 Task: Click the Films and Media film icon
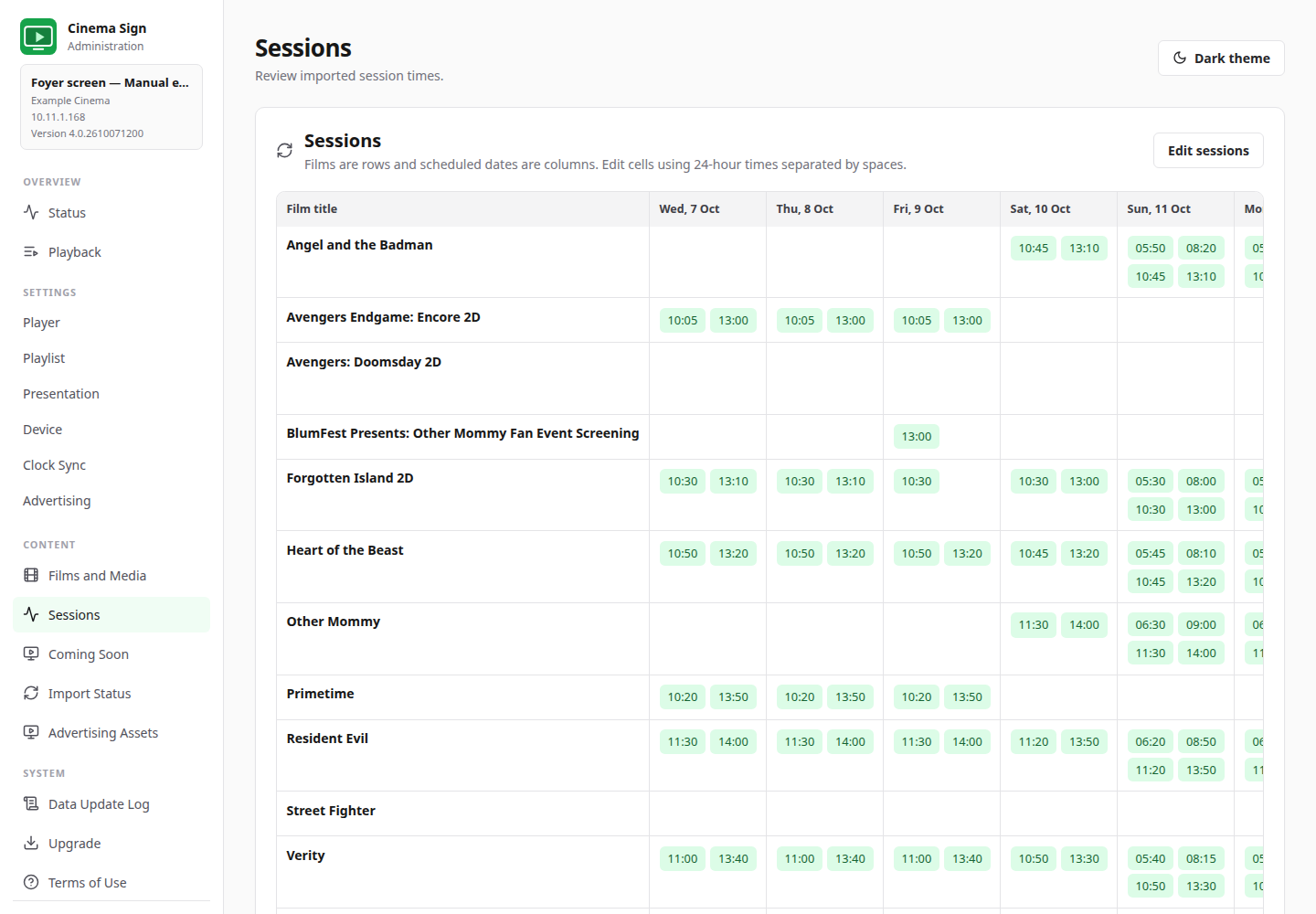31,575
